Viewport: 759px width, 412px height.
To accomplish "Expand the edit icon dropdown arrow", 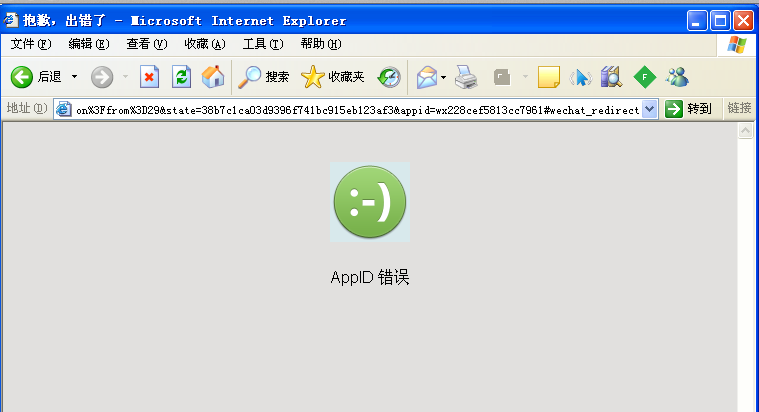I will tap(525, 77).
